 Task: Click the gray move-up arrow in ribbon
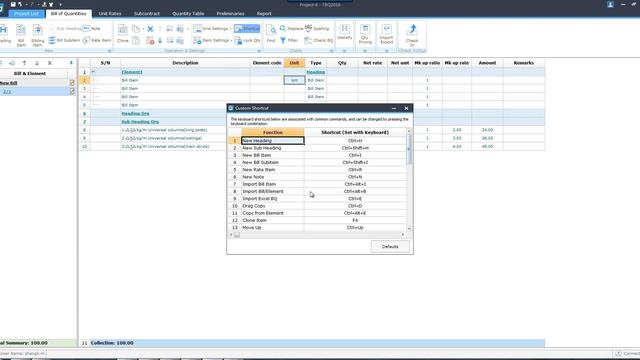(x=160, y=29)
